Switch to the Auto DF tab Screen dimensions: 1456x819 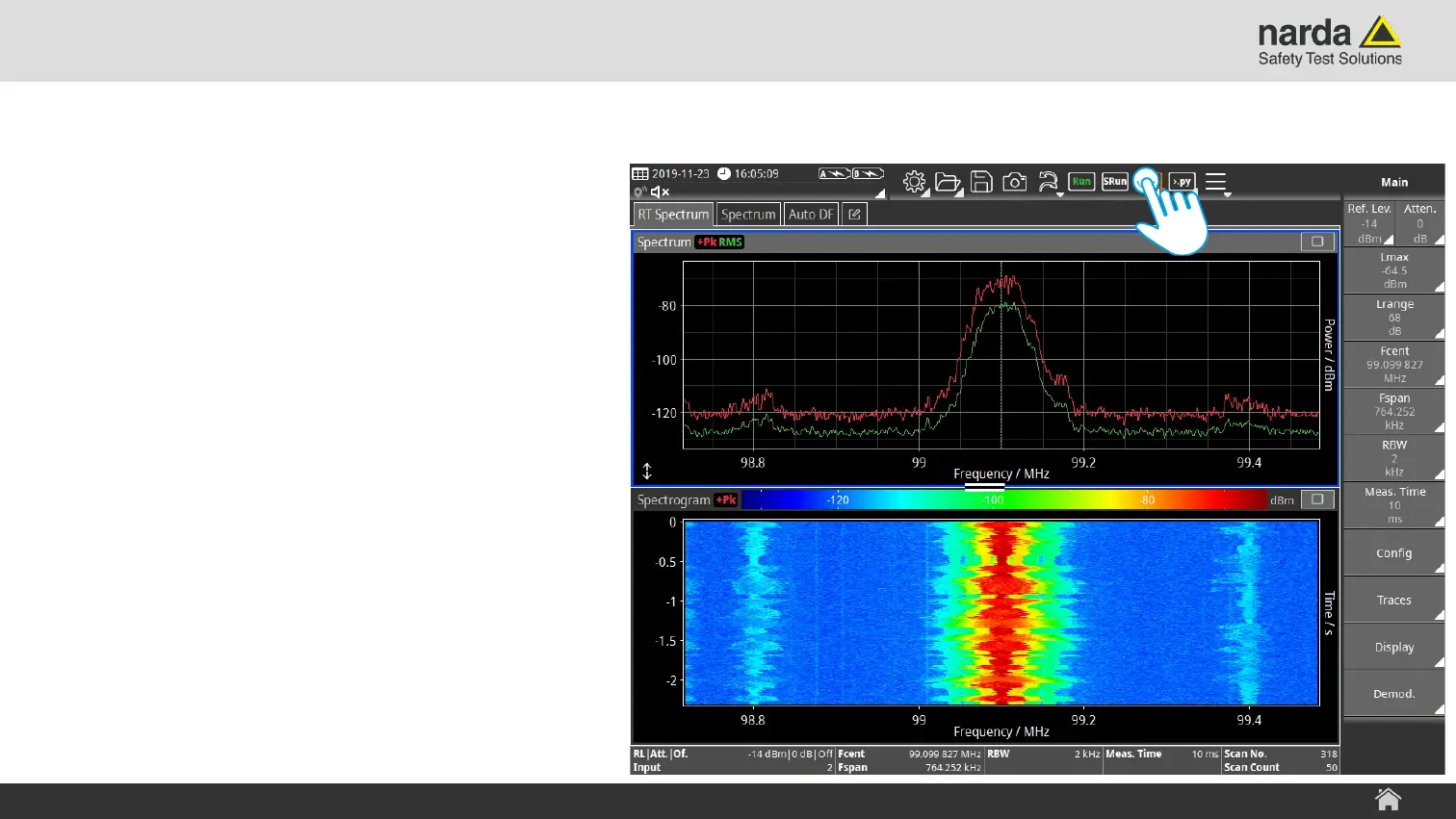(810, 215)
